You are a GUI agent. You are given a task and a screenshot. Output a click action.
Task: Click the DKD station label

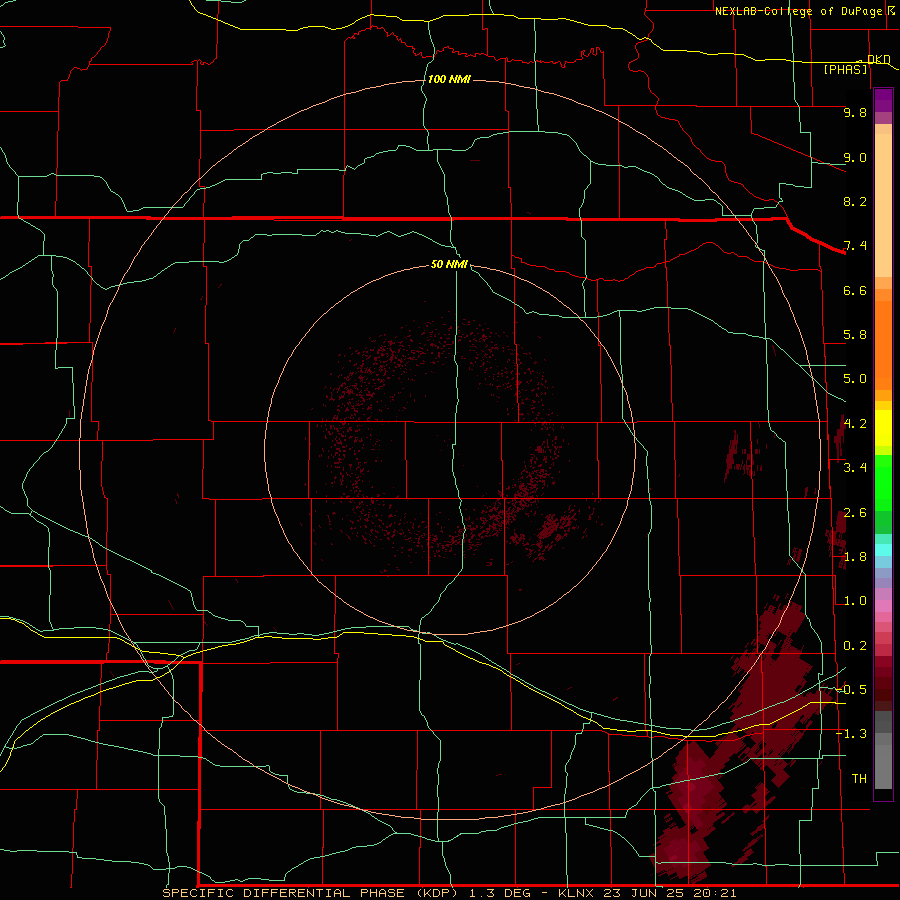coord(879,59)
